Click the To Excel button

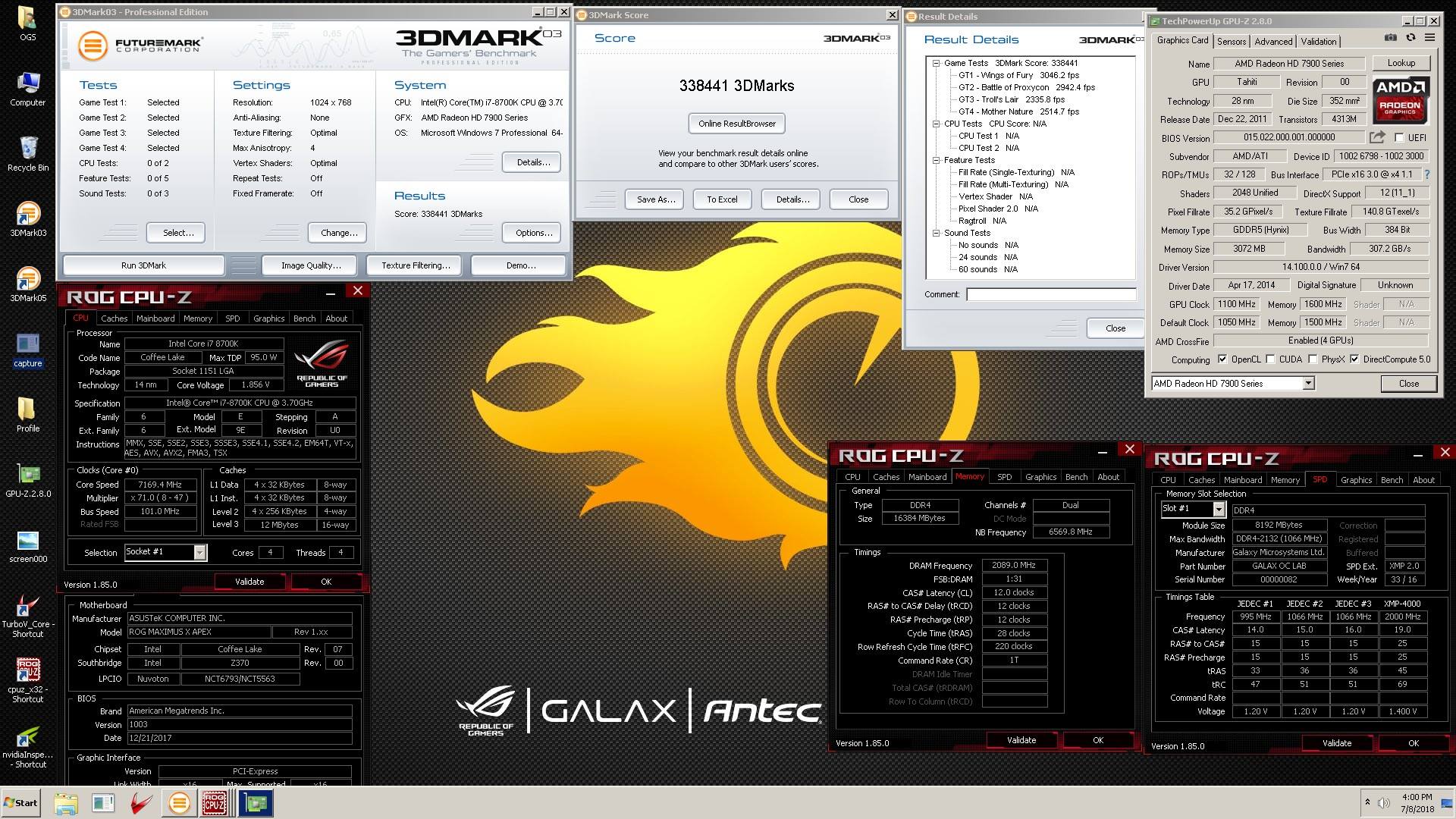tap(722, 199)
